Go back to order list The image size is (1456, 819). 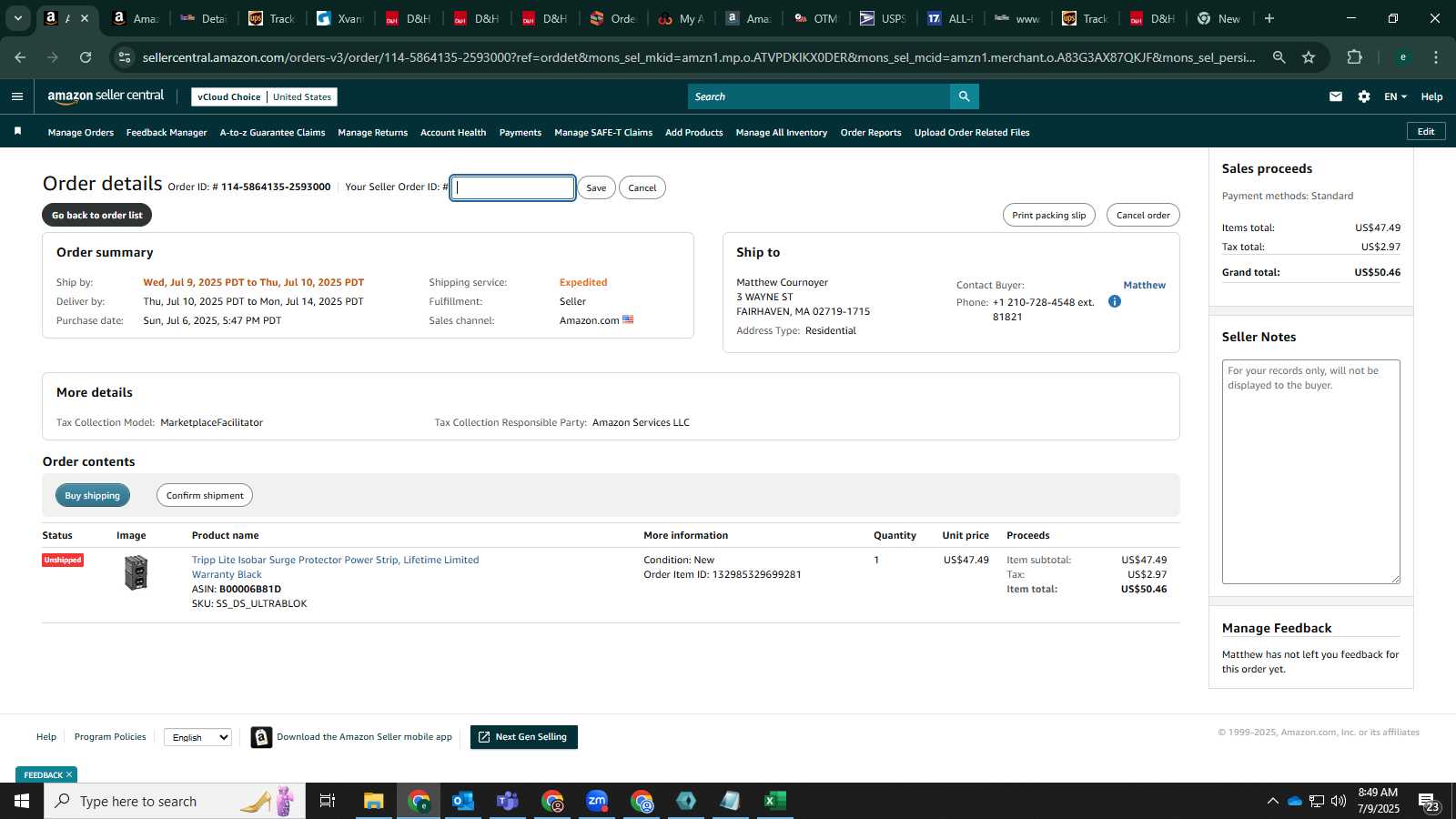pos(96,215)
